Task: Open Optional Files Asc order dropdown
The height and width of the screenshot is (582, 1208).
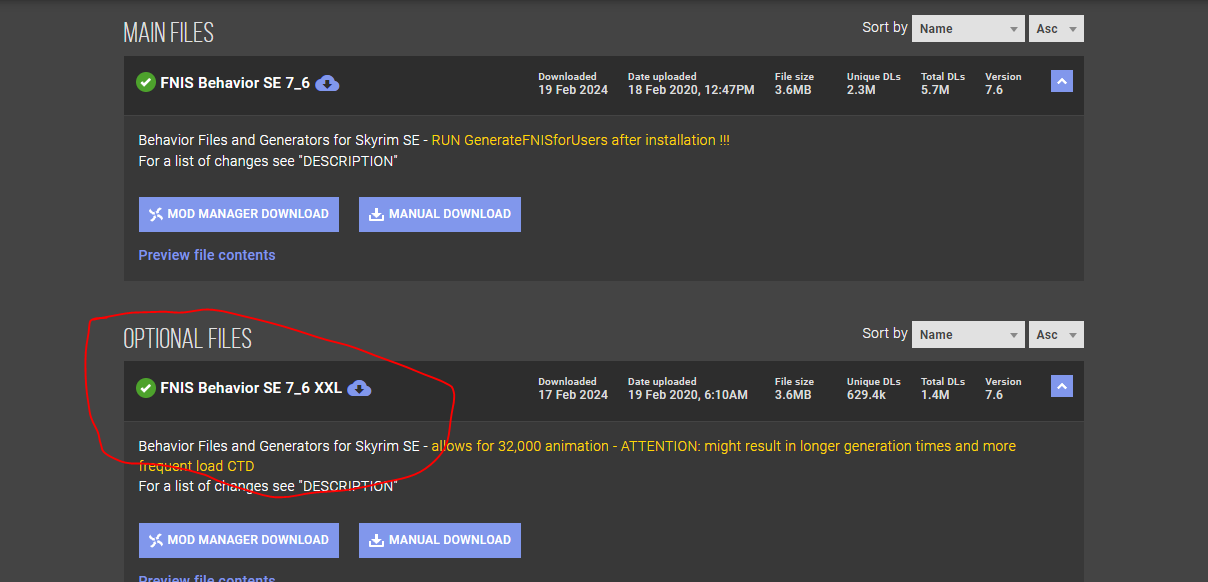Action: point(1056,334)
